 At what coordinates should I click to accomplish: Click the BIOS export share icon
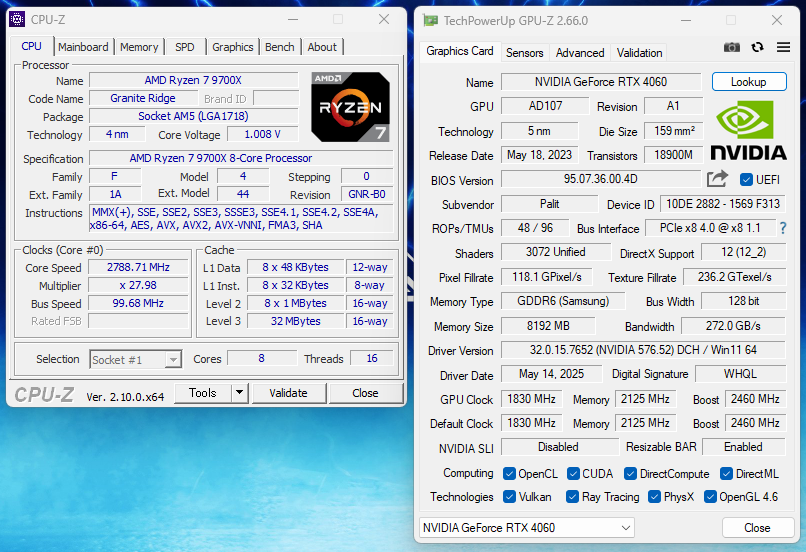tap(716, 179)
